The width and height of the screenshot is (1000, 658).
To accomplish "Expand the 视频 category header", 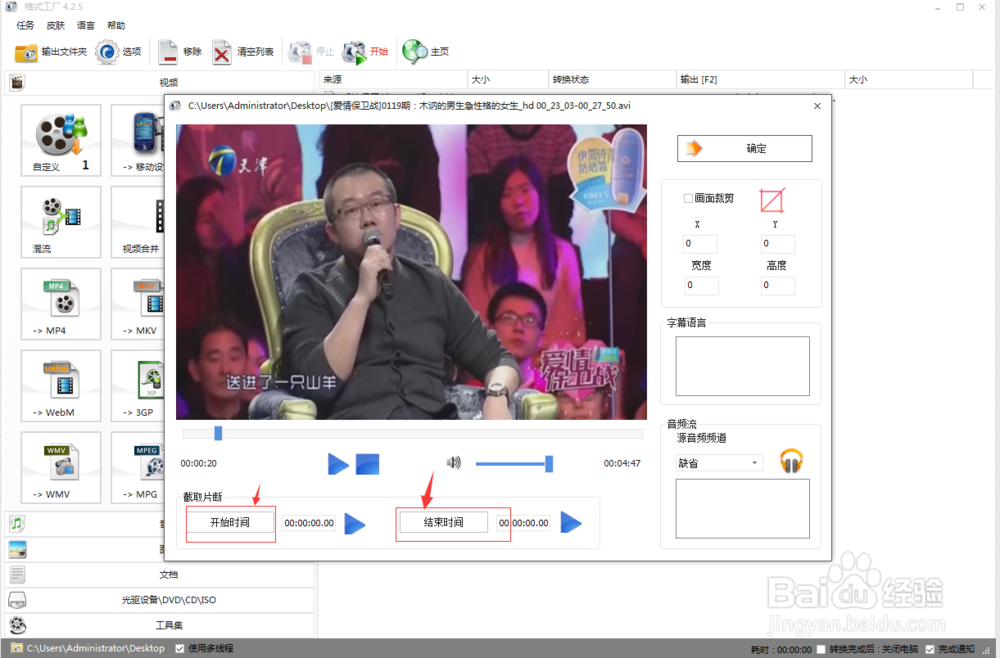I will click(159, 82).
